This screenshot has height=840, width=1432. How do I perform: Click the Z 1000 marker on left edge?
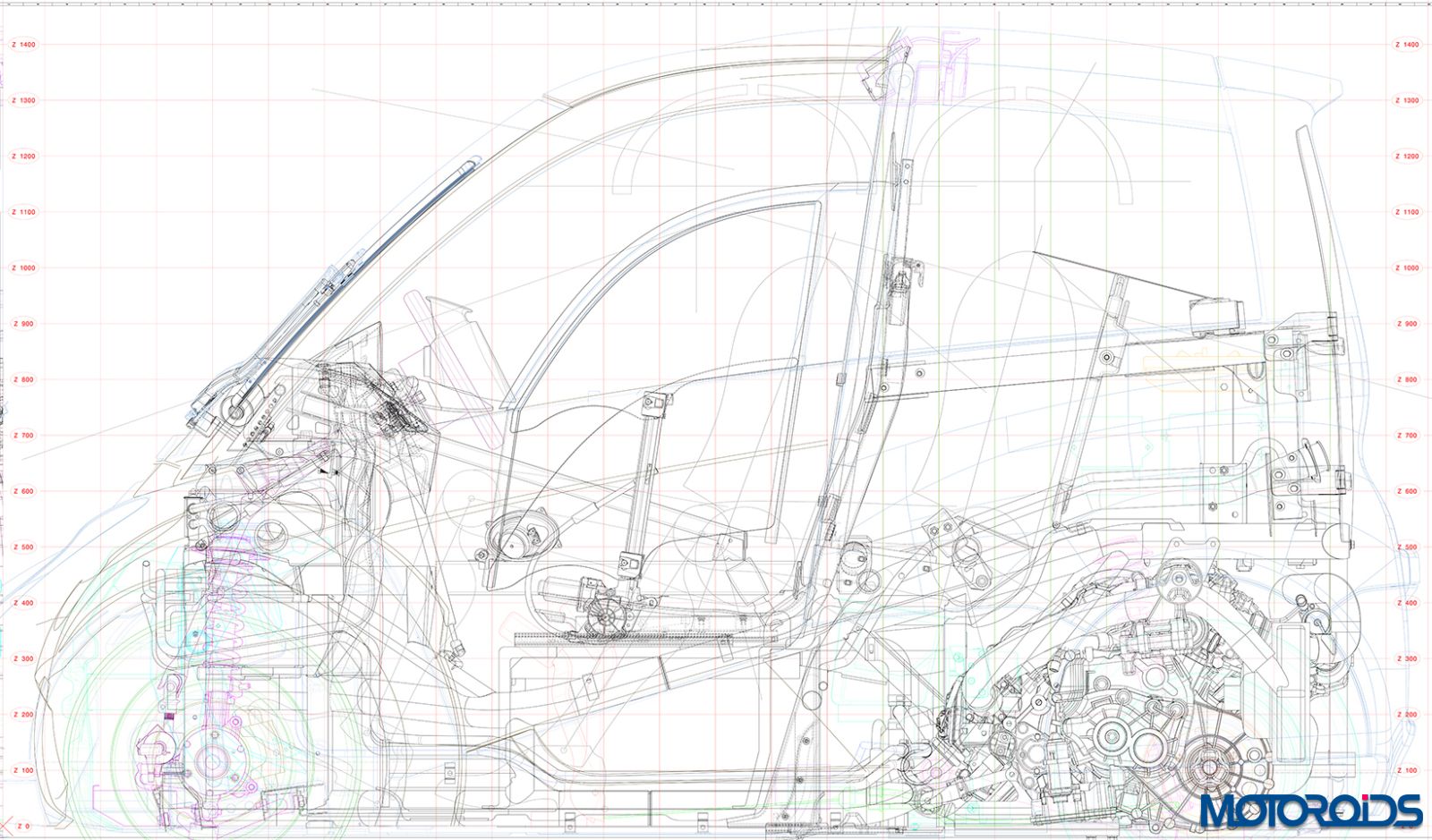point(23,268)
